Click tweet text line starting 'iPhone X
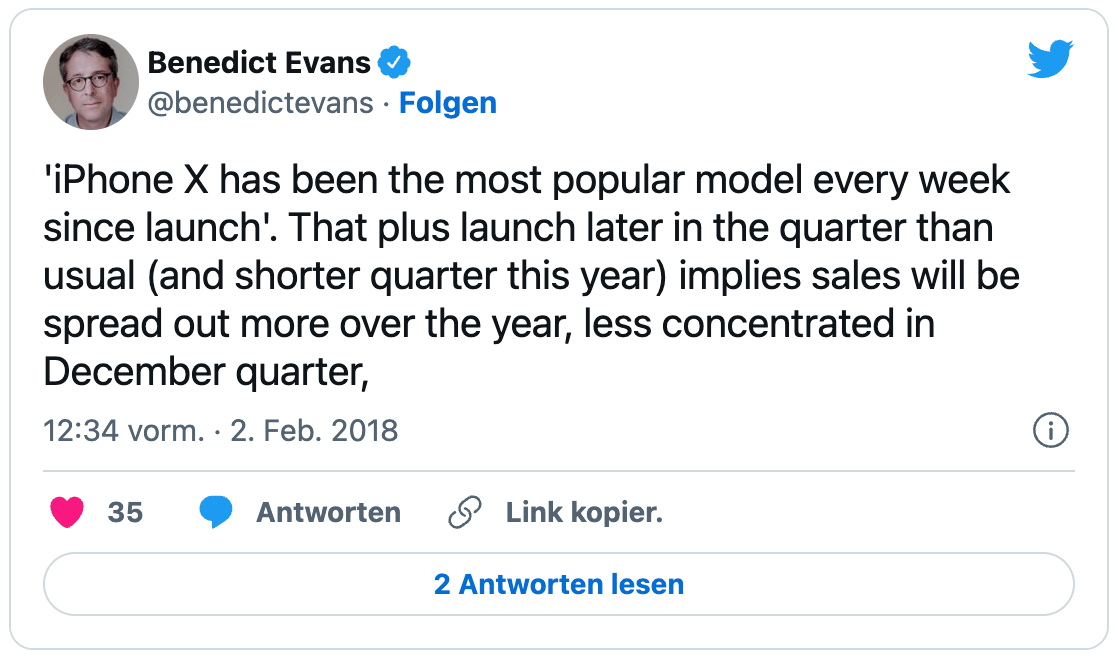 pos(527,180)
